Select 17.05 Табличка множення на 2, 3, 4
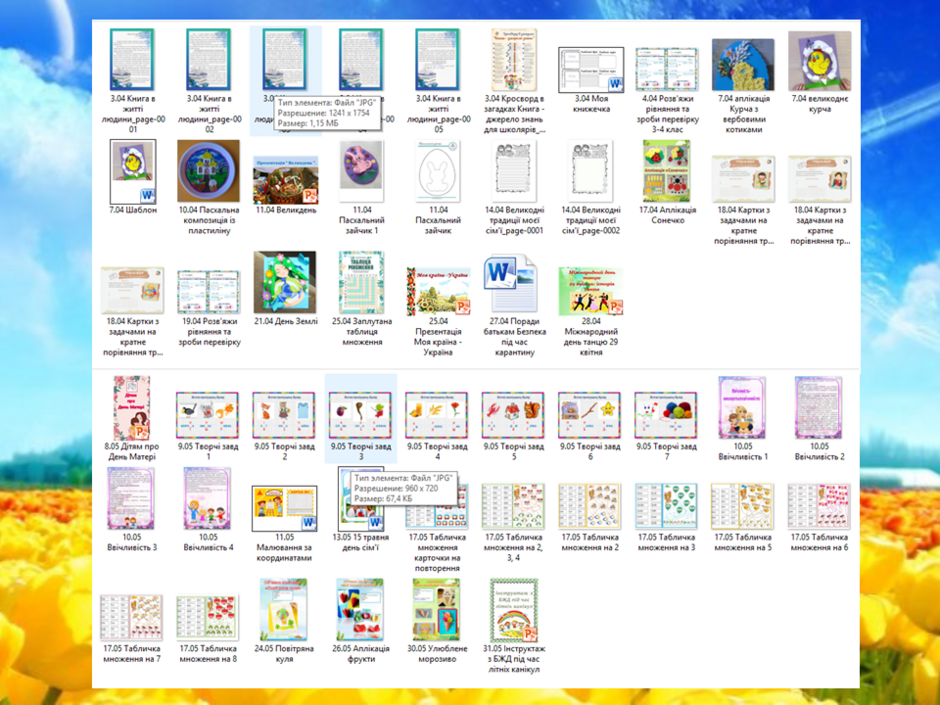940x705 pixels. (x=513, y=507)
